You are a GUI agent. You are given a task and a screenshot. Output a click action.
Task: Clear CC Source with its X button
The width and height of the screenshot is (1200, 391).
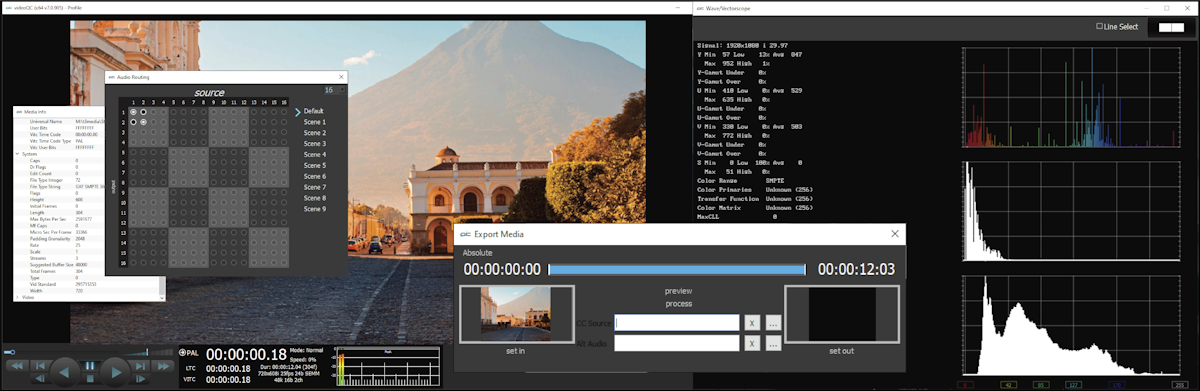coord(752,323)
